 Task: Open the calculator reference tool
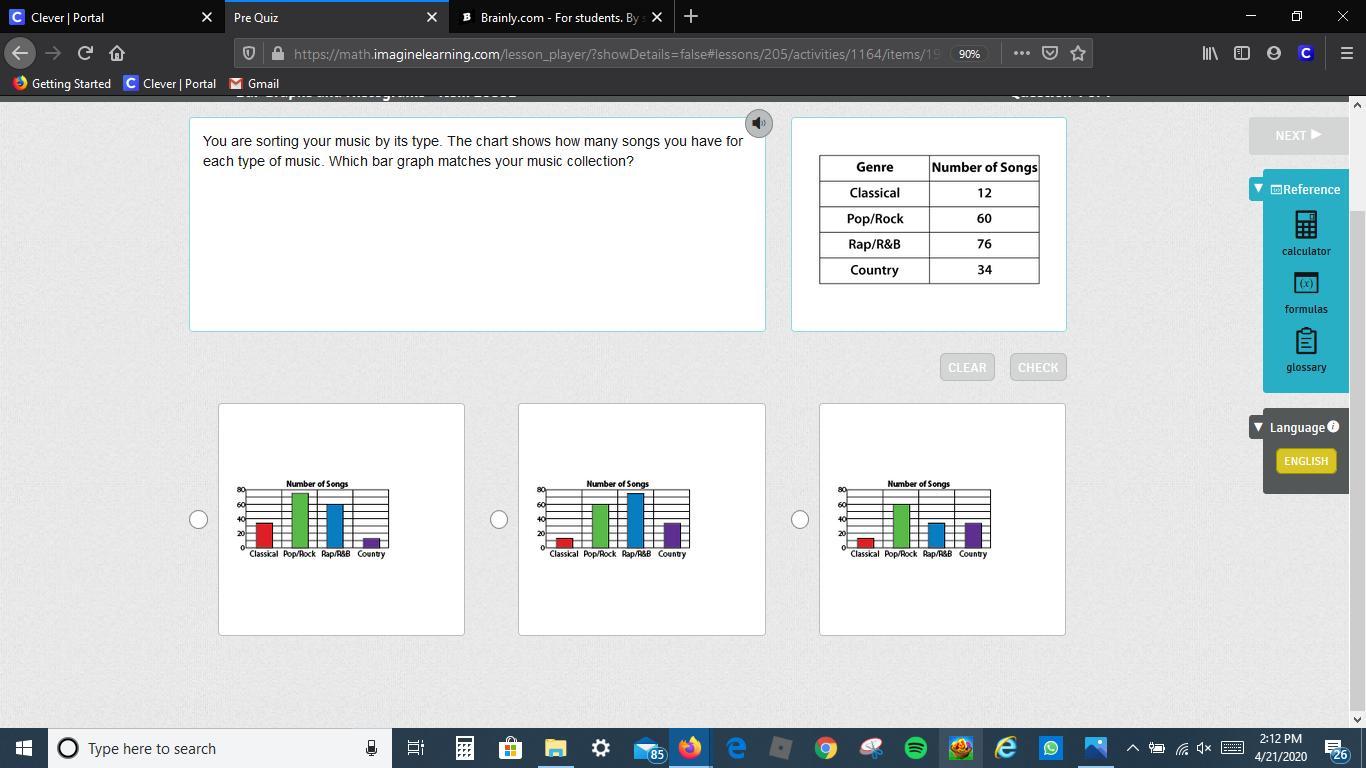1306,233
